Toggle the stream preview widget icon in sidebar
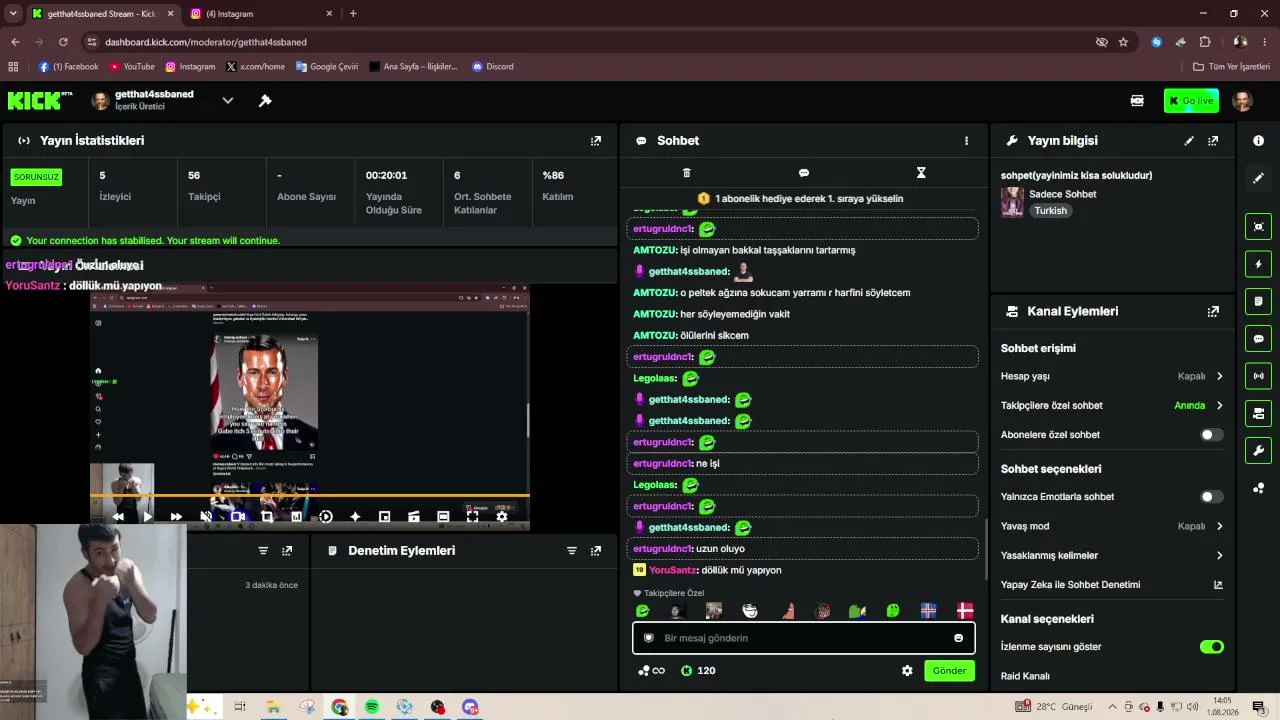Screen dimensions: 1280x720 [x=1258, y=227]
